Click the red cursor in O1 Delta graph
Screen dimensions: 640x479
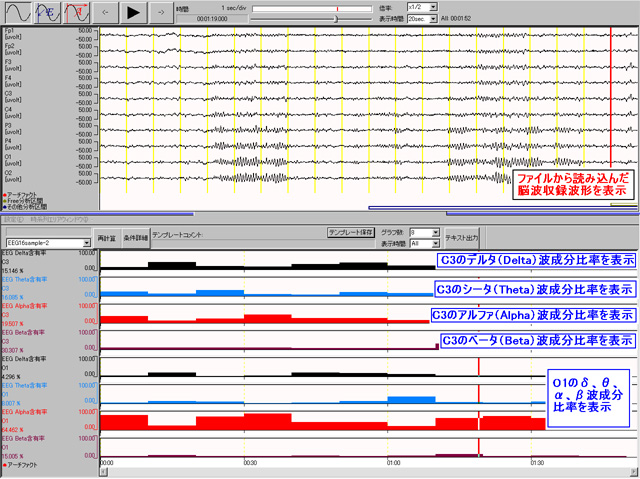coord(478,366)
